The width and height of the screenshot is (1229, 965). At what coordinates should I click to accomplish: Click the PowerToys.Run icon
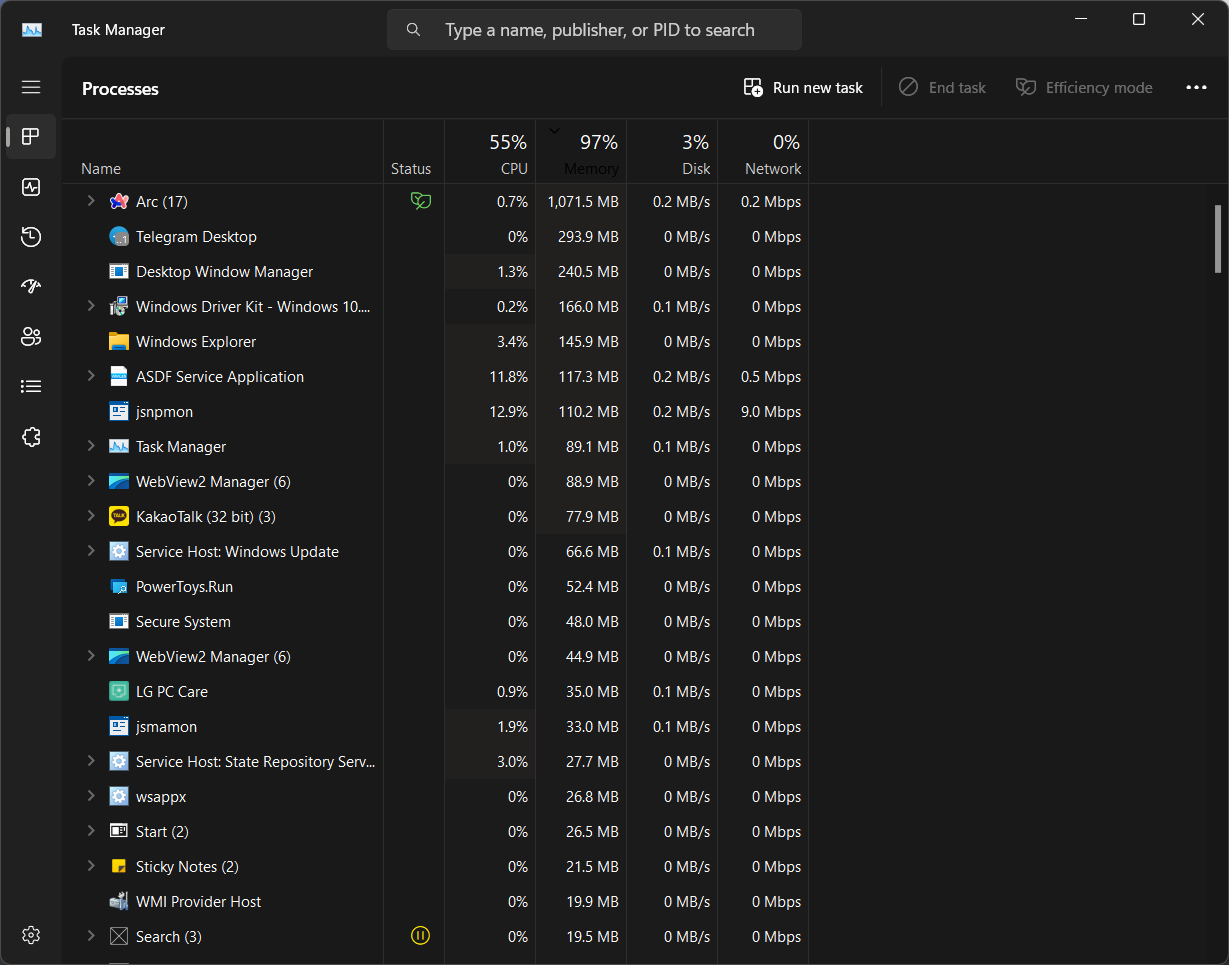tap(119, 586)
